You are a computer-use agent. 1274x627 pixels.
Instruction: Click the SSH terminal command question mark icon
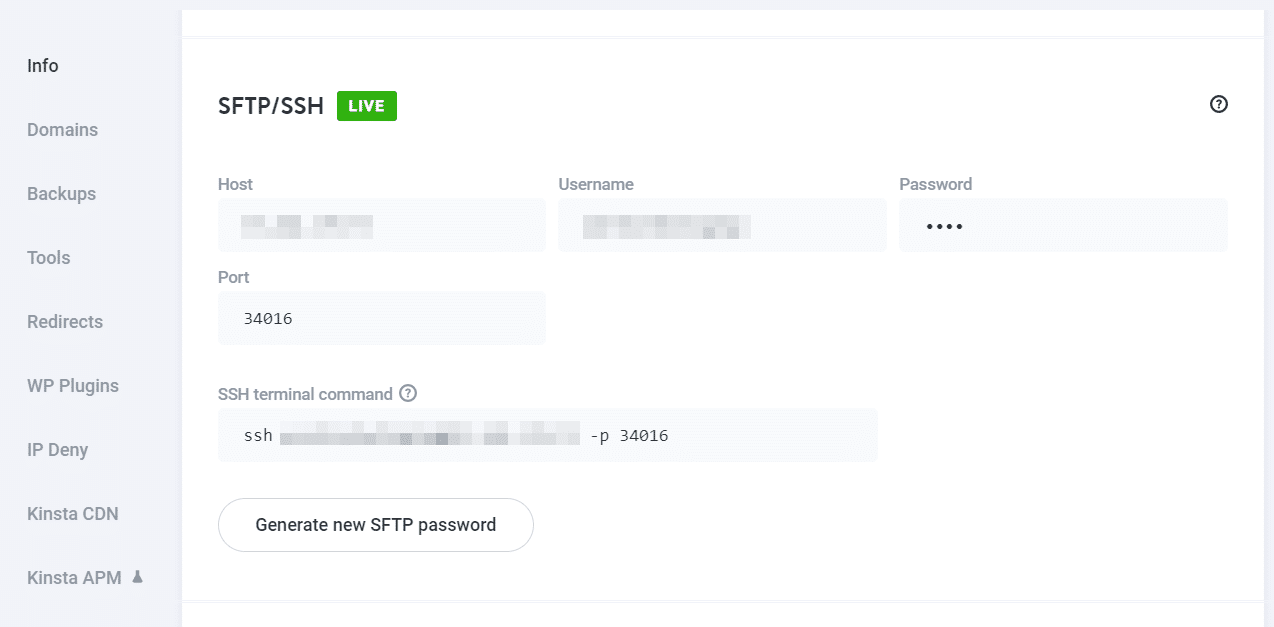click(x=408, y=393)
